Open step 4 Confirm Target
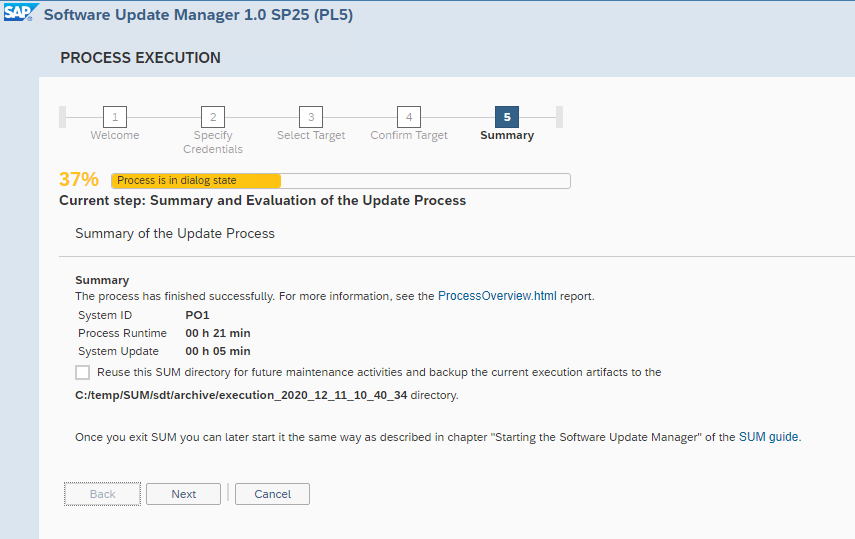 pos(408,117)
